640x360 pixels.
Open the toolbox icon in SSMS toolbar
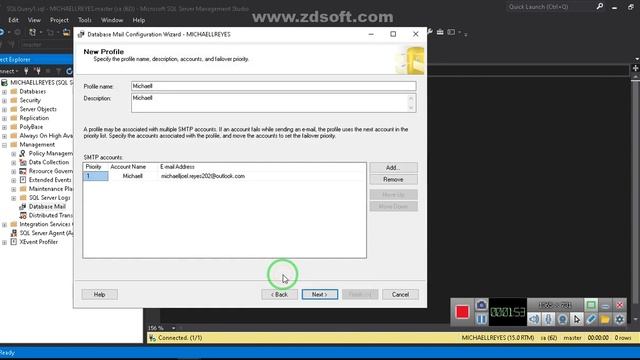click(440, 32)
